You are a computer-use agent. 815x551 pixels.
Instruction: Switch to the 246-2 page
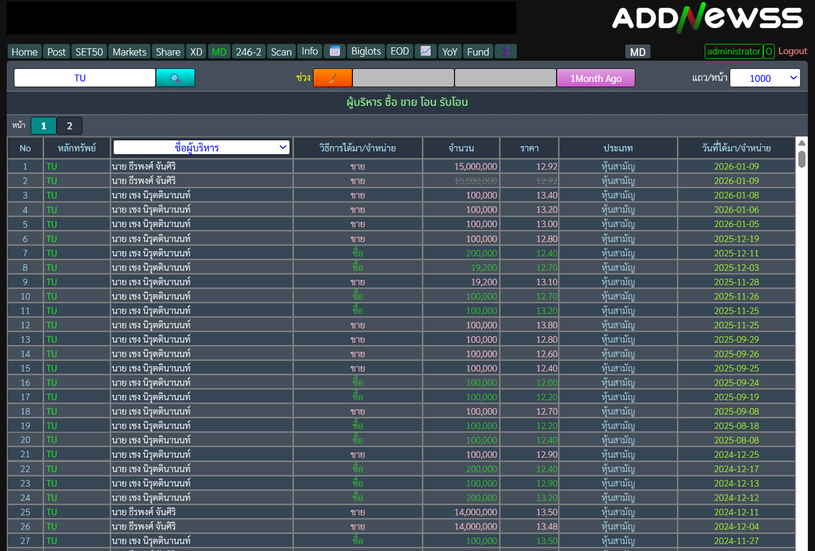tap(248, 51)
